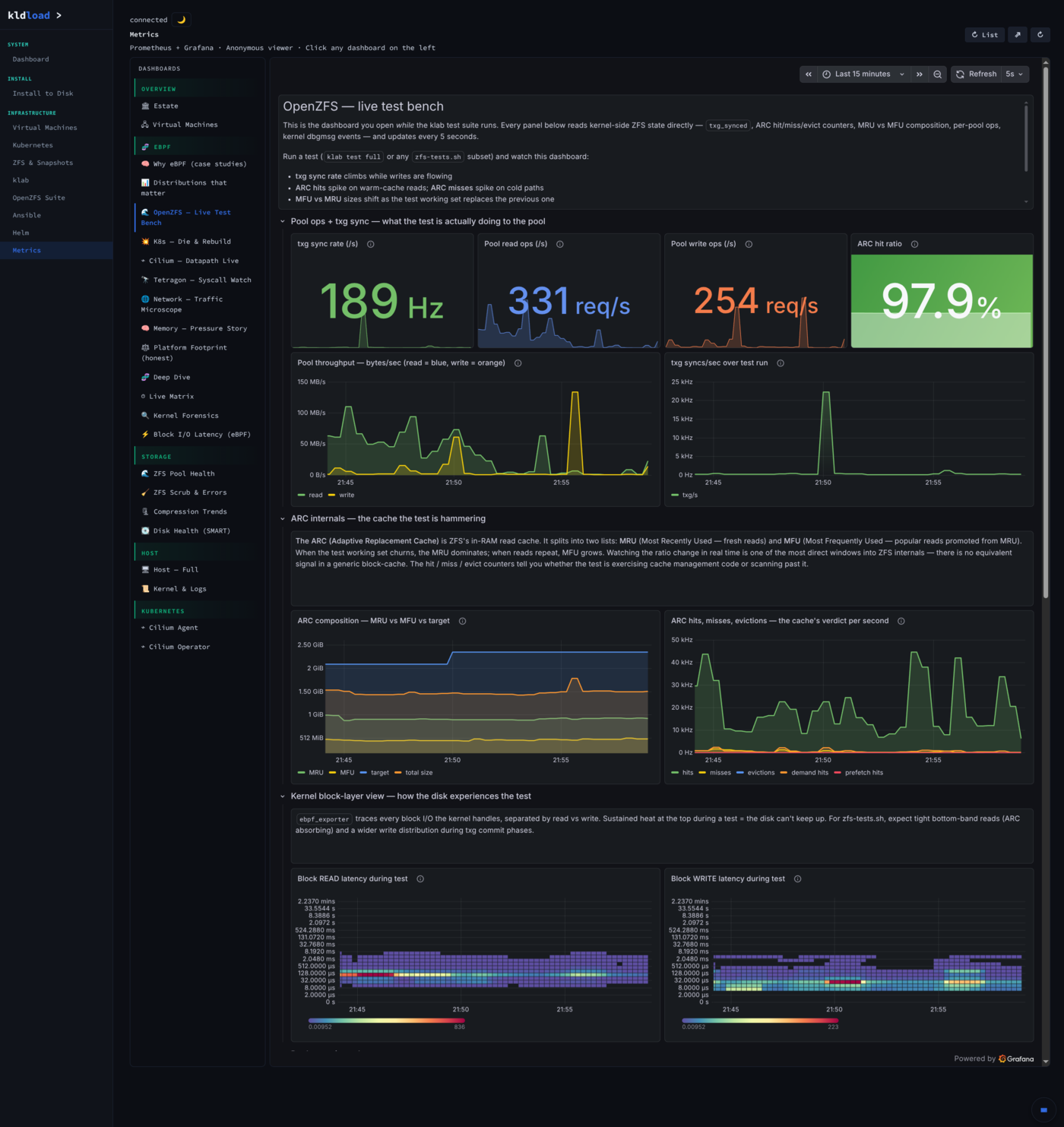Click the List button
The width and height of the screenshot is (1064, 1127).
(x=985, y=35)
